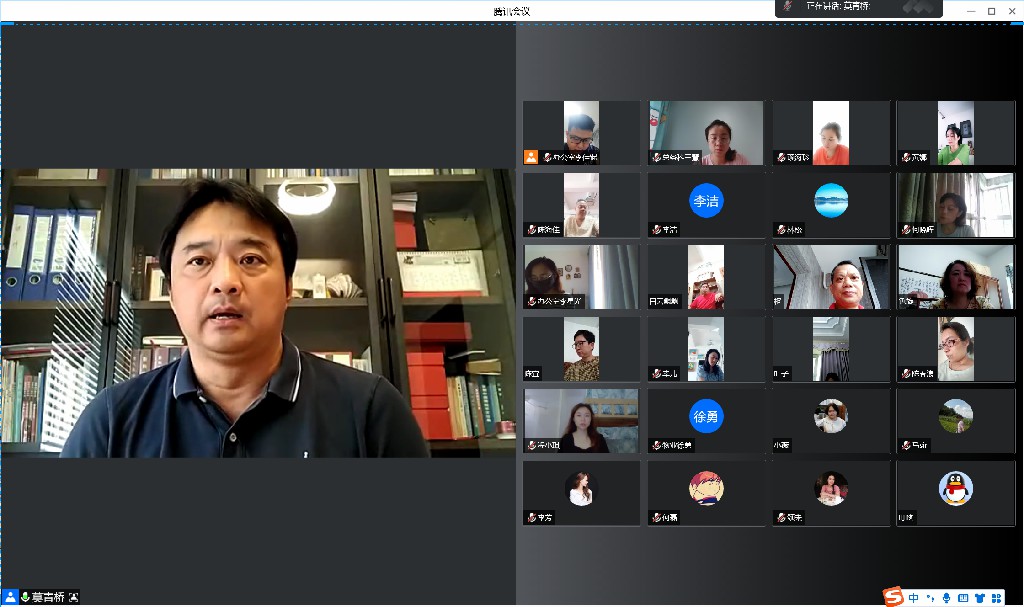Select the QQ penguin avatar participant tile
1024x607 pixels.
[955, 489]
